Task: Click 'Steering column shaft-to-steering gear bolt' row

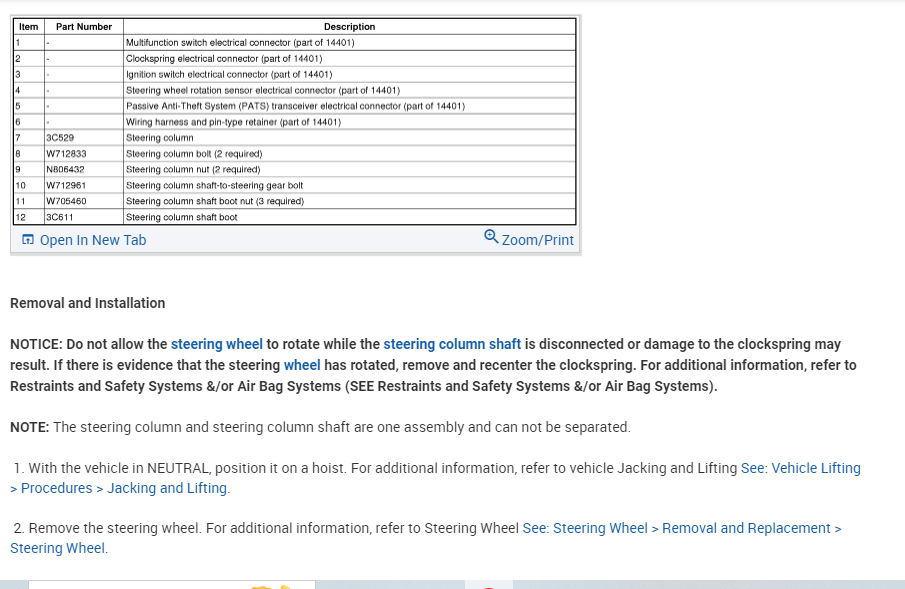Action: (295, 185)
